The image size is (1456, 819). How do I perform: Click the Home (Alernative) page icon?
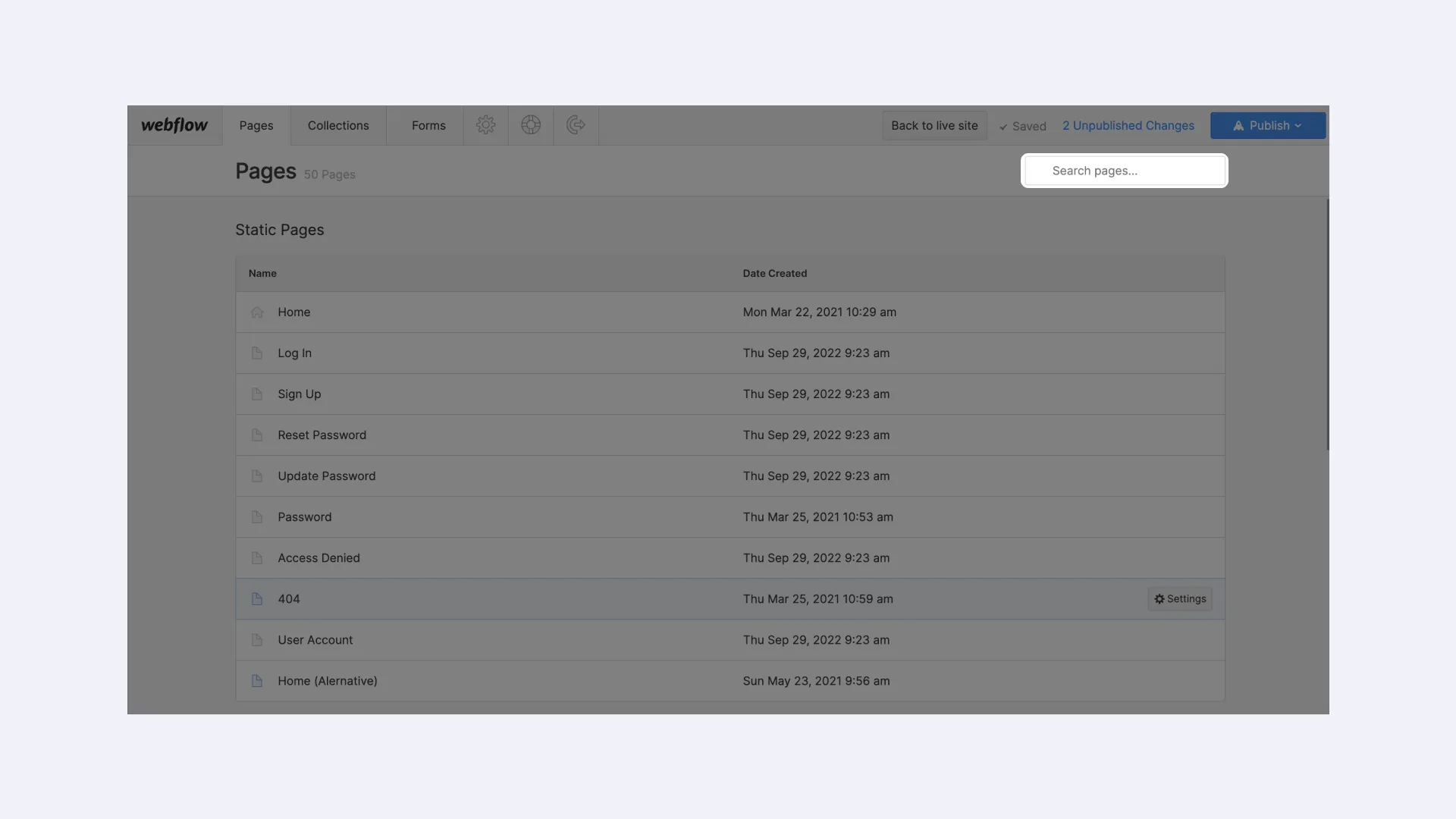tap(257, 681)
